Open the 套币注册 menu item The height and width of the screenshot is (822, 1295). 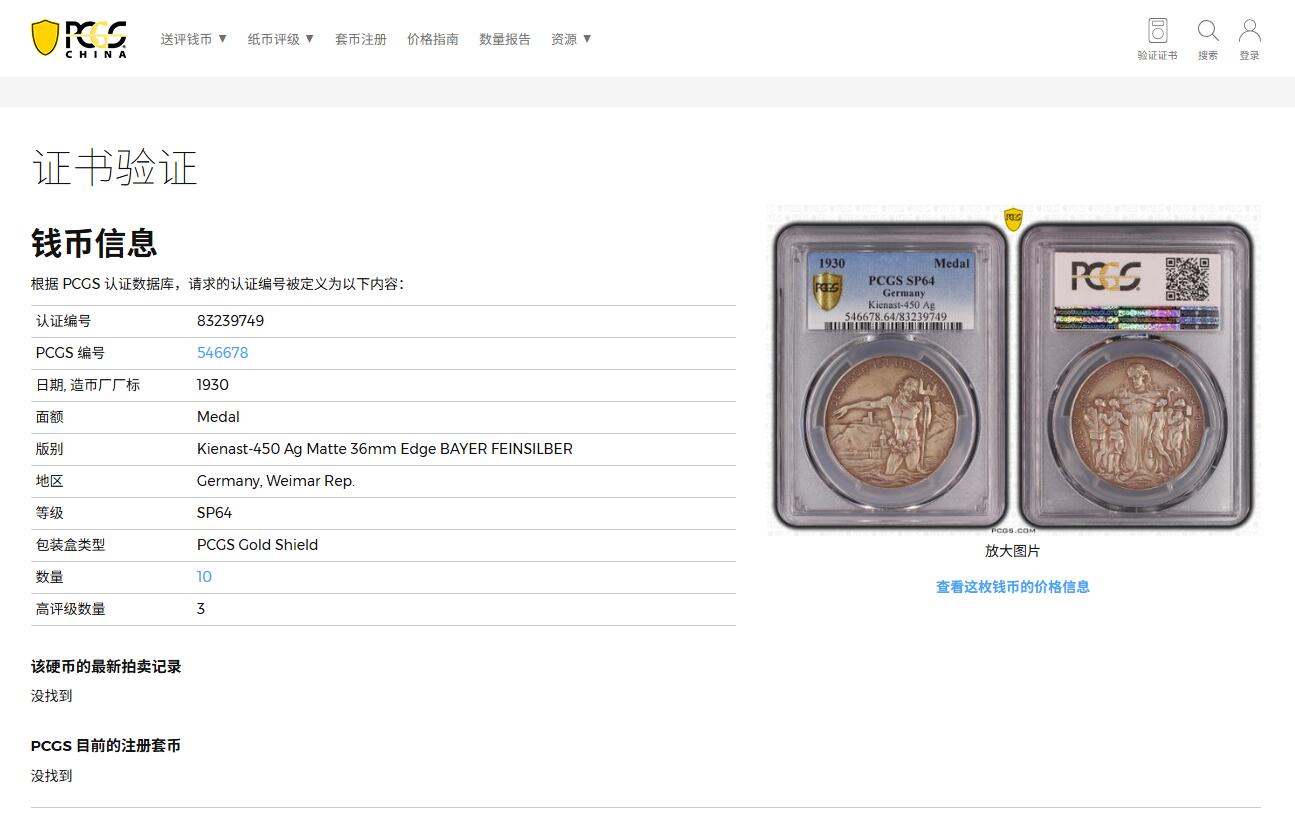(x=361, y=39)
